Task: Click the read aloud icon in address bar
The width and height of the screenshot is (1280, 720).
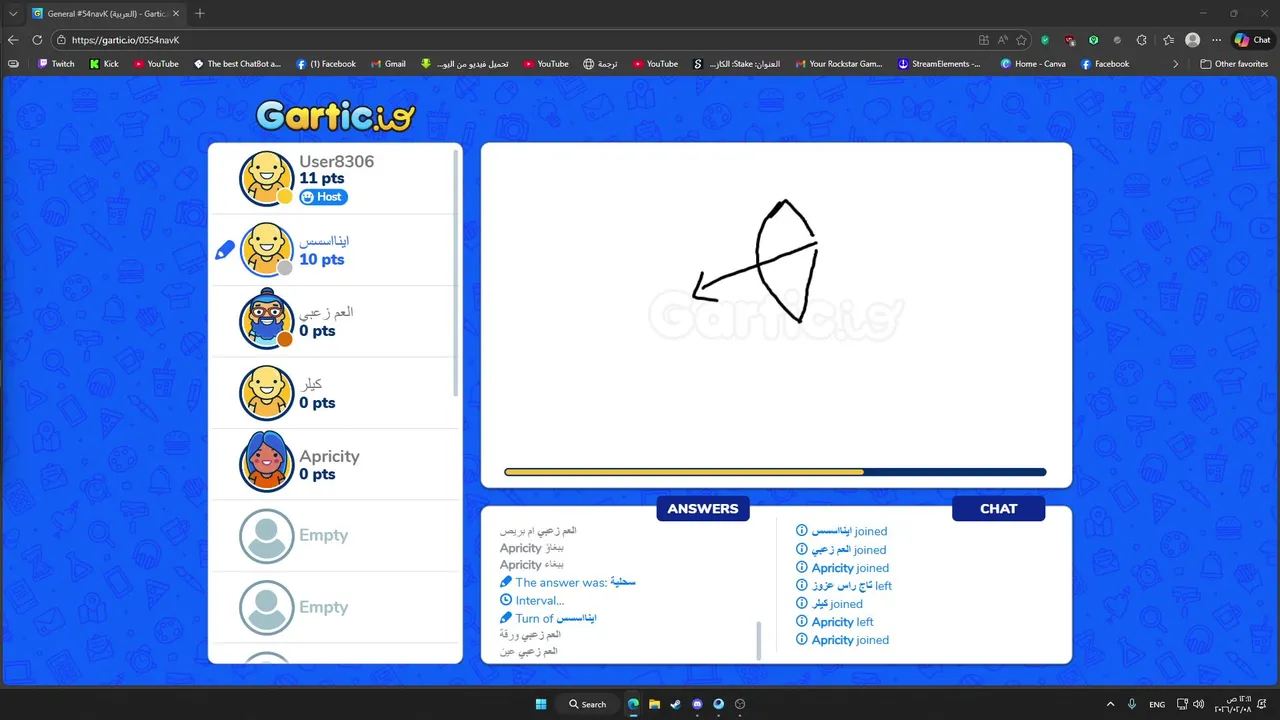Action: coord(1003,40)
